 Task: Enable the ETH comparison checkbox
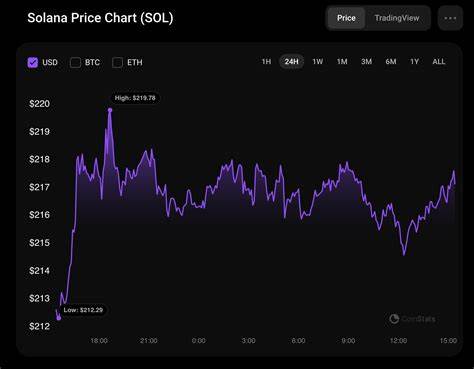[117, 62]
